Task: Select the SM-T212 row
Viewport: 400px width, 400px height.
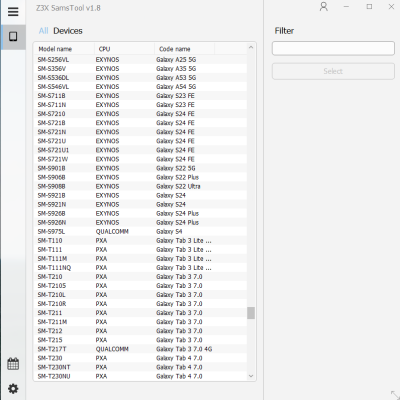Action: [x=140, y=331]
